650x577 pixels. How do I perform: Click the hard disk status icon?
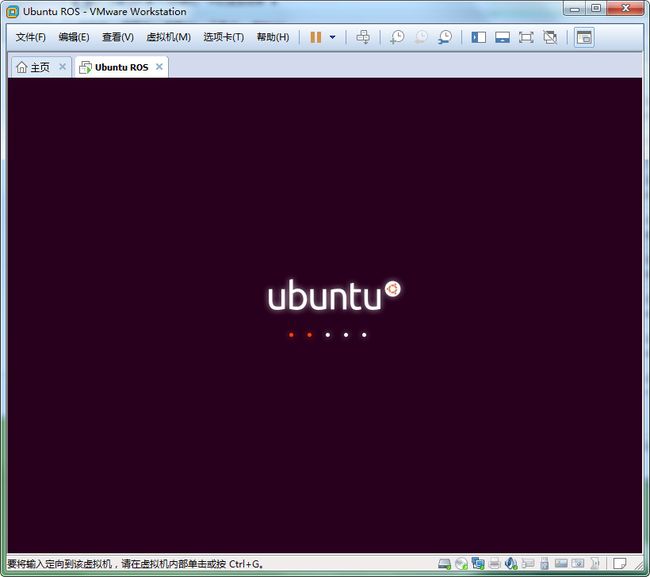(x=445, y=564)
